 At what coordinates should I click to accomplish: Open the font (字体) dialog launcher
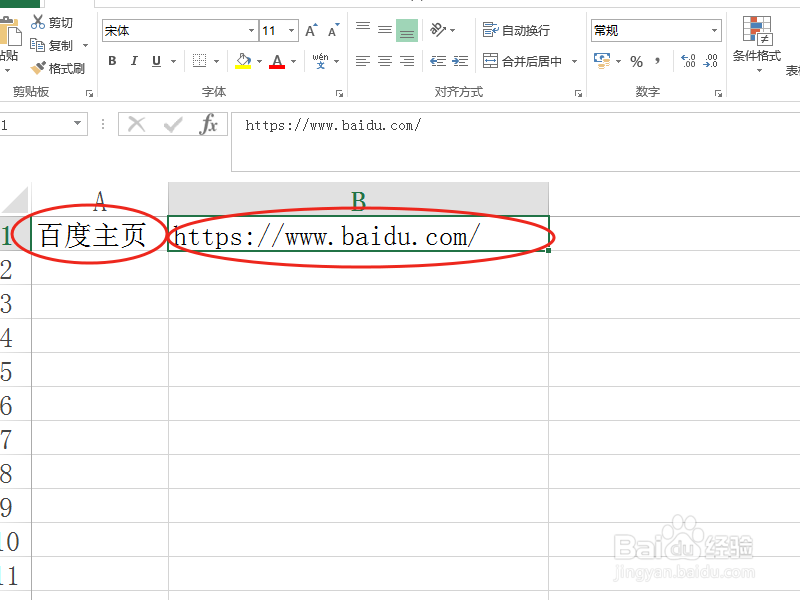point(339,93)
